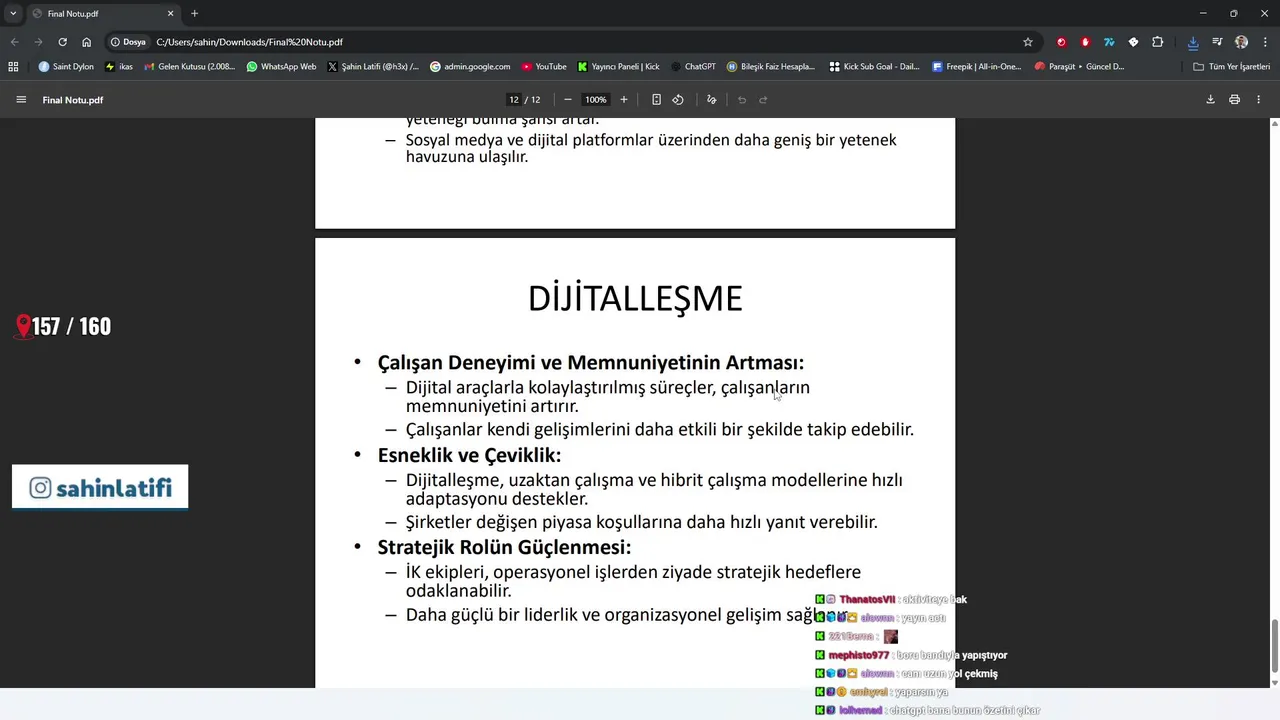
Task: Open the ChatGPT bookmark
Action: pos(693,67)
